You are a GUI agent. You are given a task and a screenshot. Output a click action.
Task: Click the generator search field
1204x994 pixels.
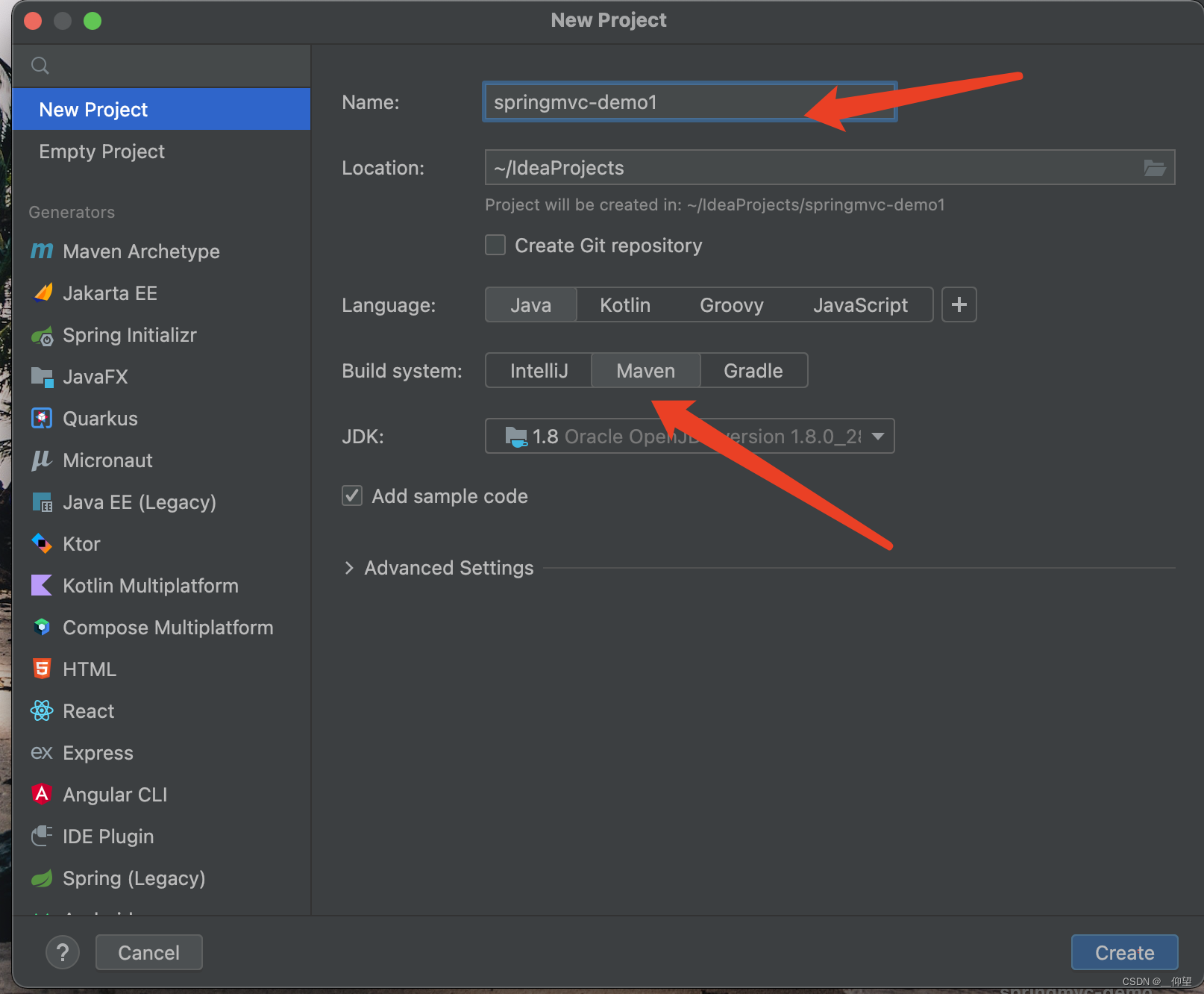pyautogui.click(x=161, y=66)
